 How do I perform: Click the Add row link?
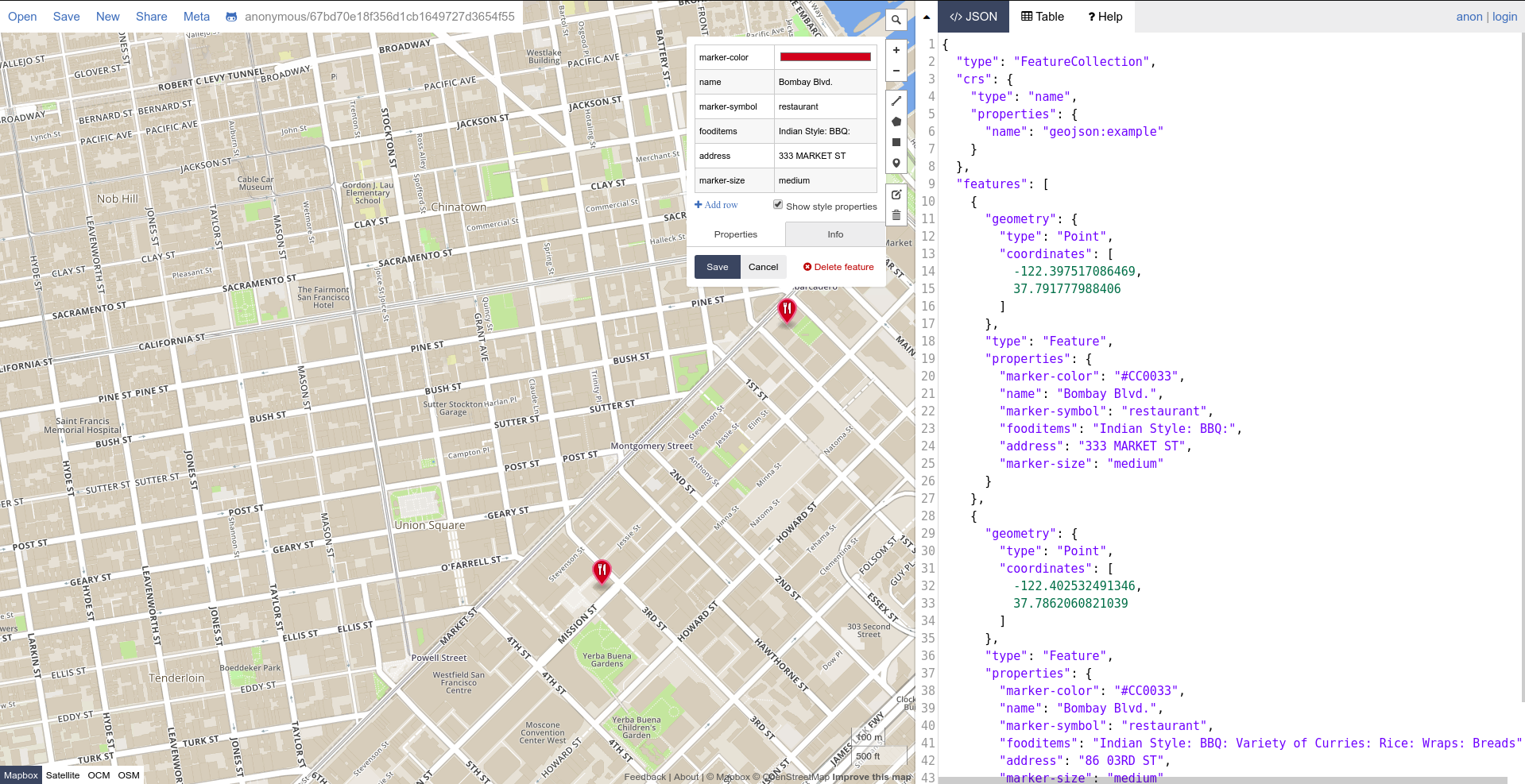click(714, 204)
